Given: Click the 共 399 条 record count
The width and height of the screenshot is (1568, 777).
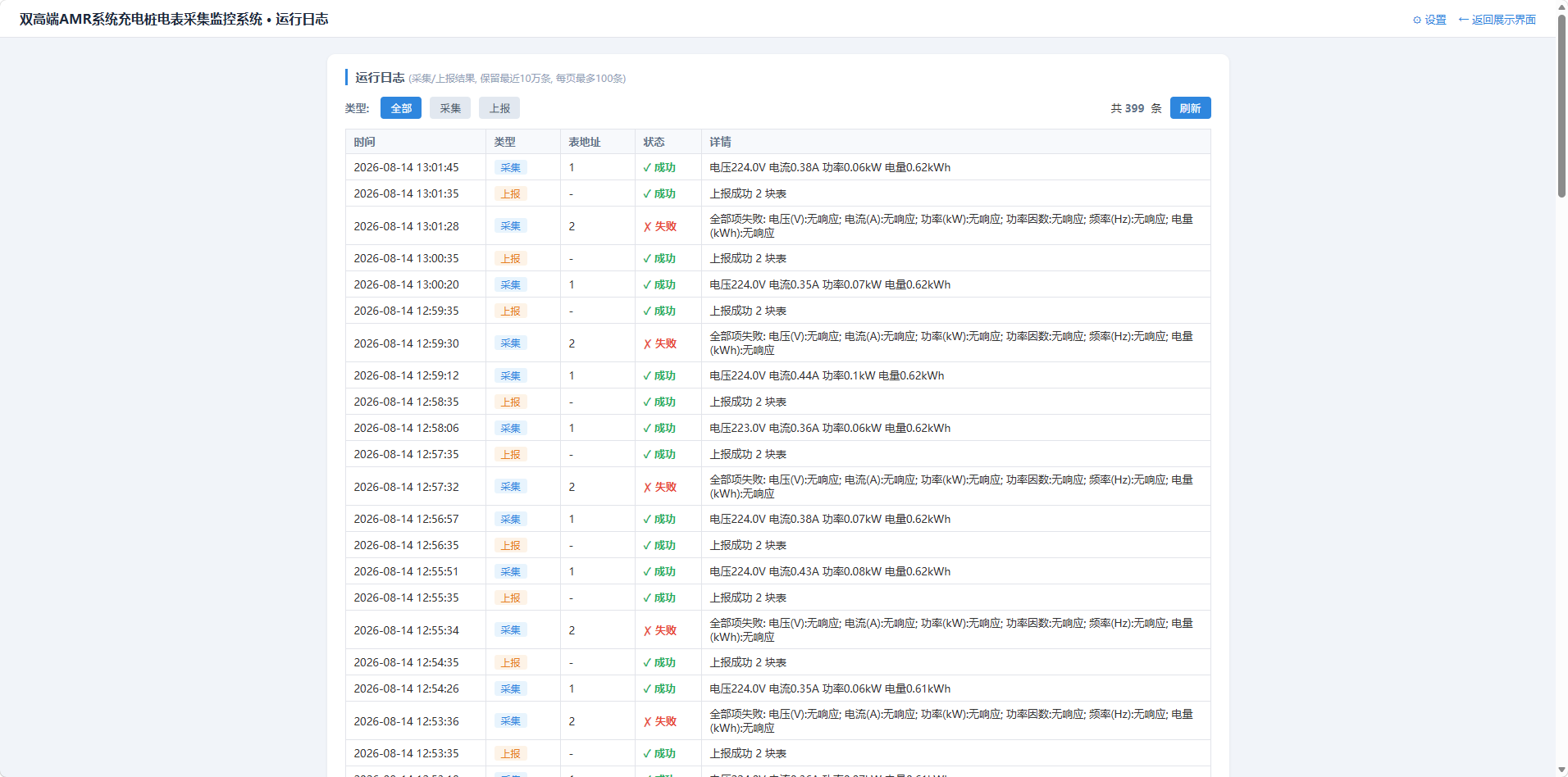Looking at the screenshot, I should tap(1136, 108).
